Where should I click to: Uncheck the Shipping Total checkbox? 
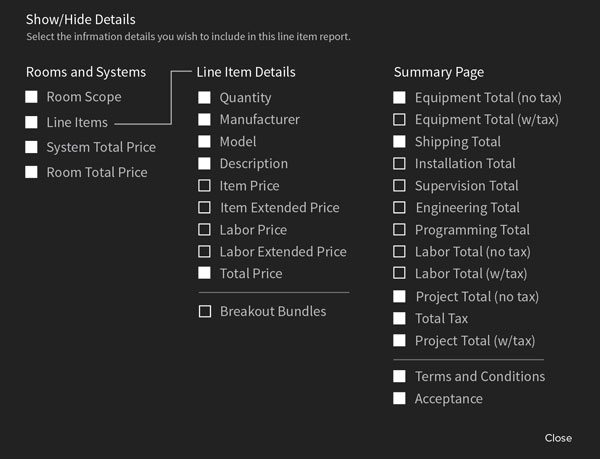(x=399, y=142)
